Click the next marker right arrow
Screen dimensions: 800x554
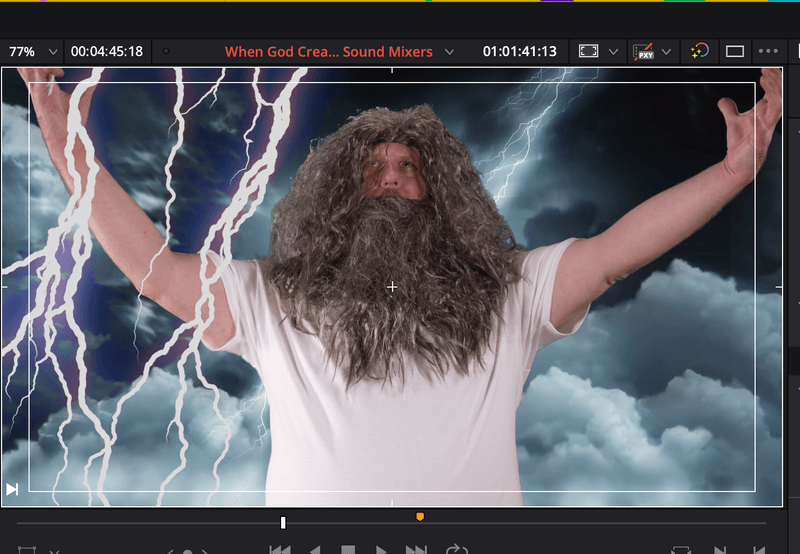click(205, 551)
